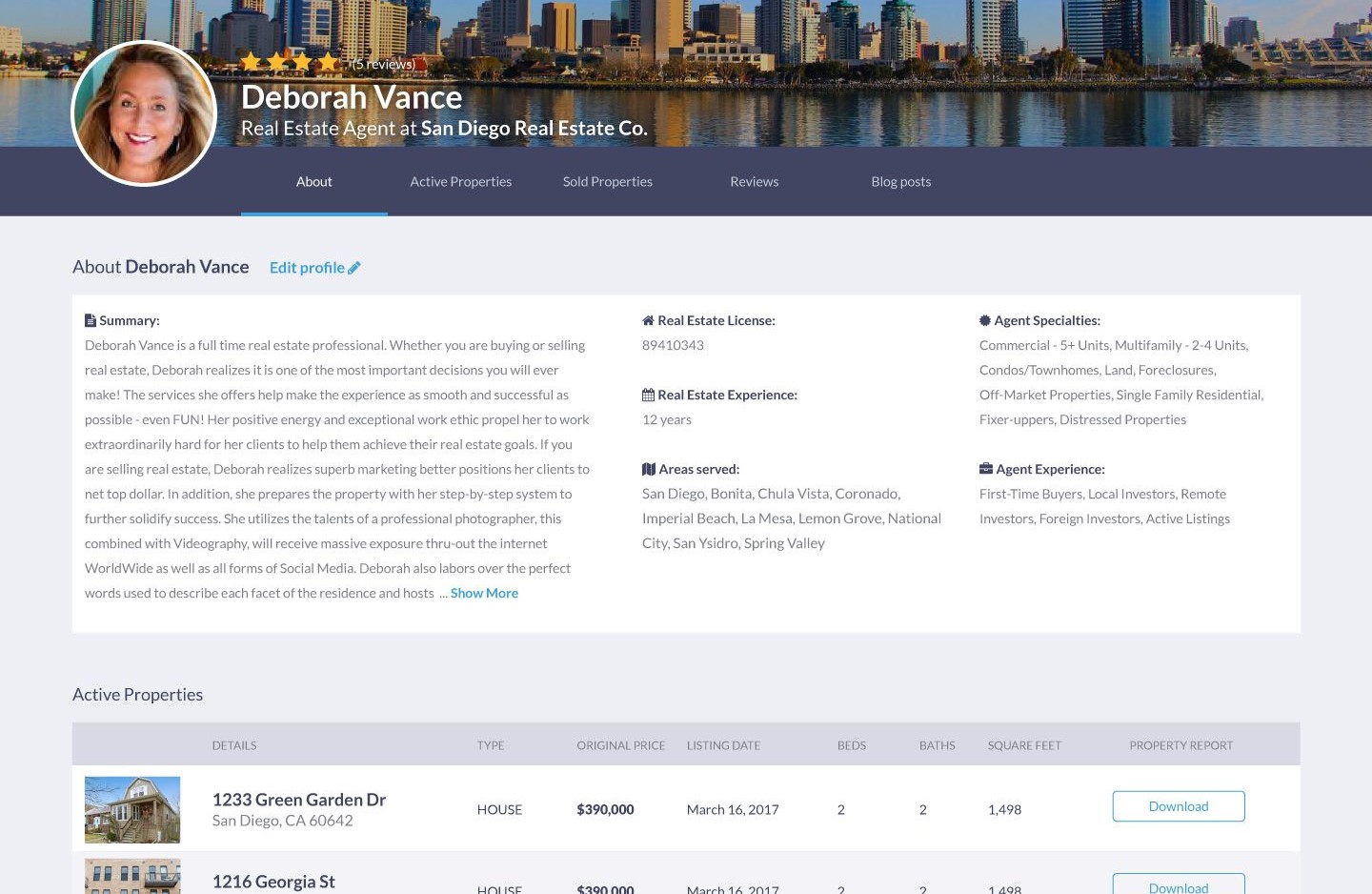Click the Real Estate License house icon

coord(648,320)
